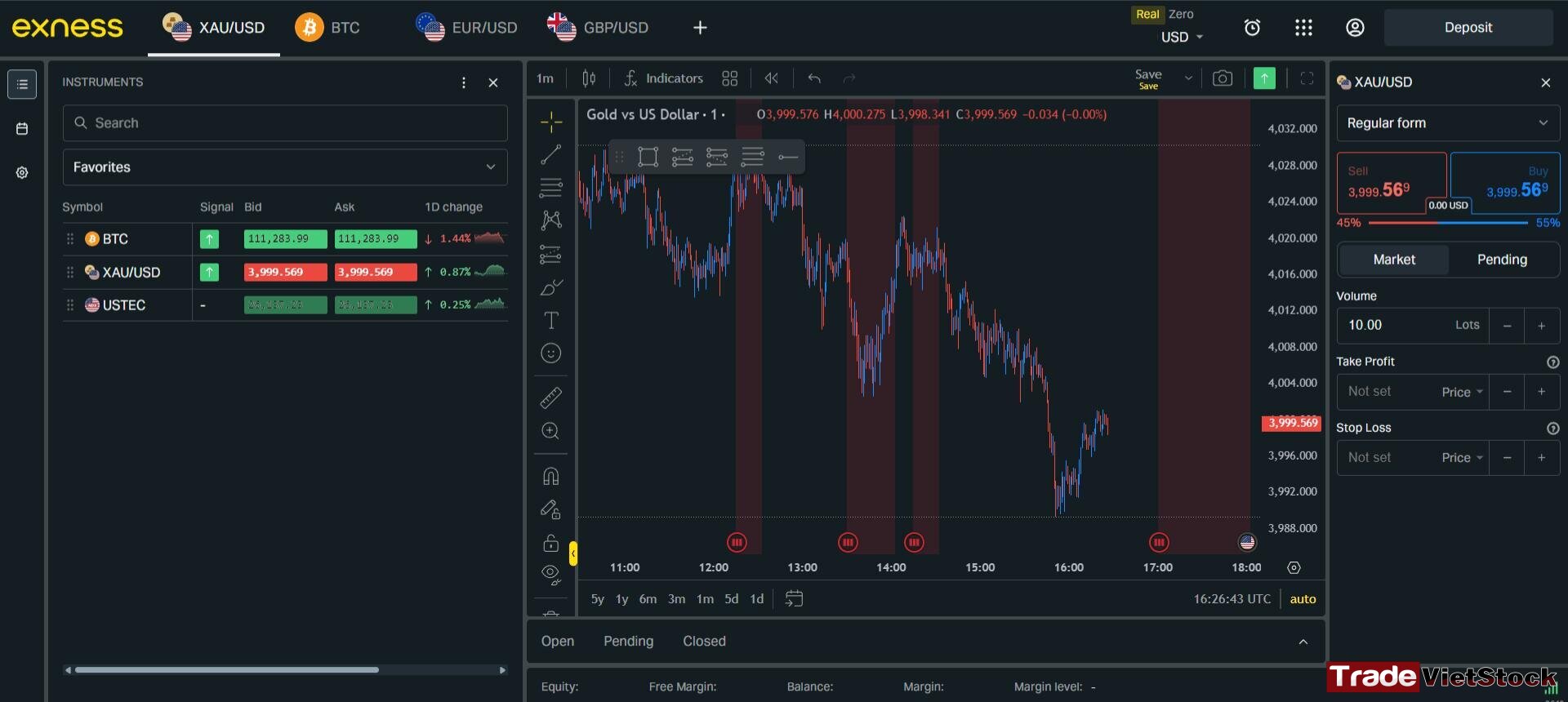Viewport: 1568px width, 702px height.
Task: Open the instruments list sidebar icon
Action: pos(22,84)
